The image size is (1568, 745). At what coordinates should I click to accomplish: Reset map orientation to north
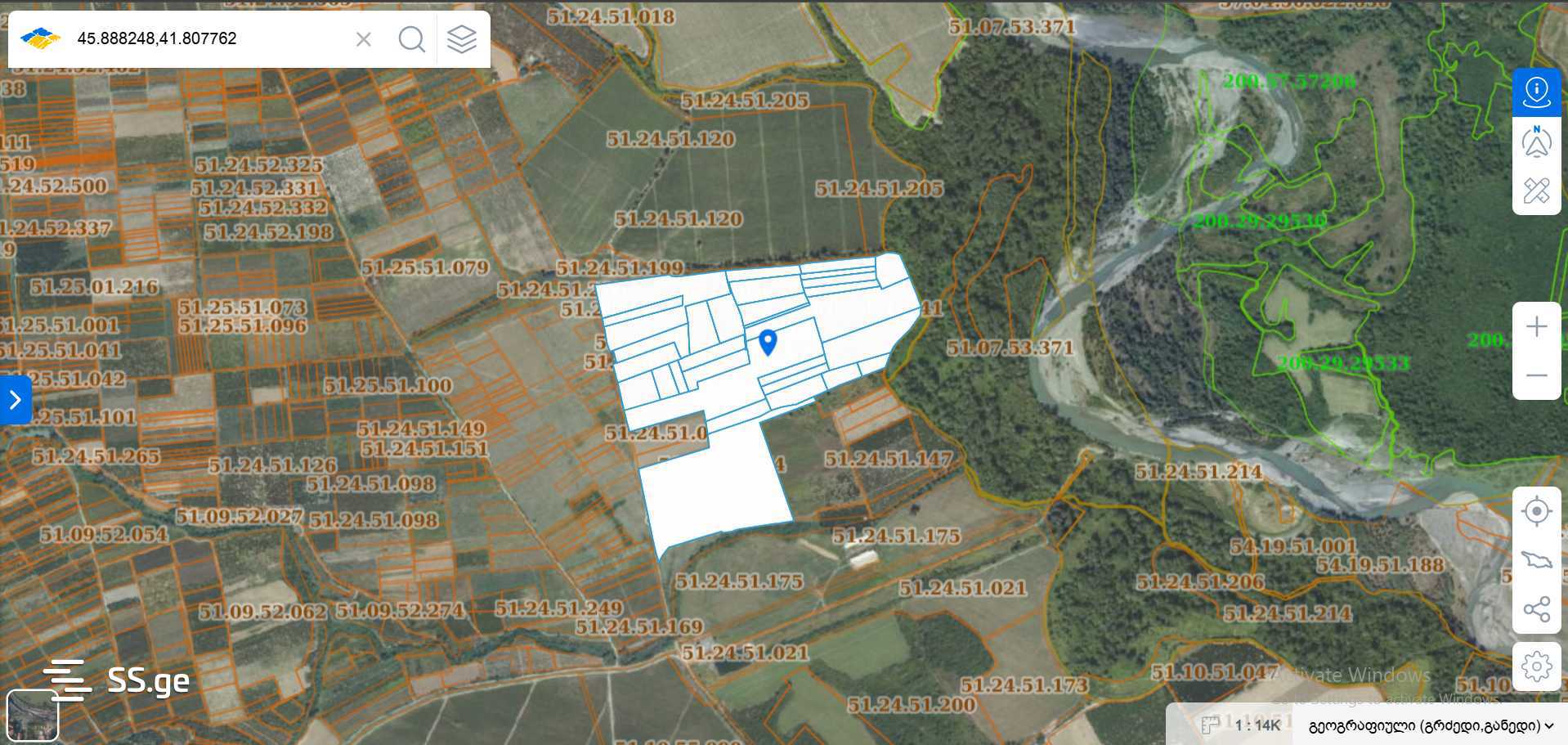(1536, 141)
